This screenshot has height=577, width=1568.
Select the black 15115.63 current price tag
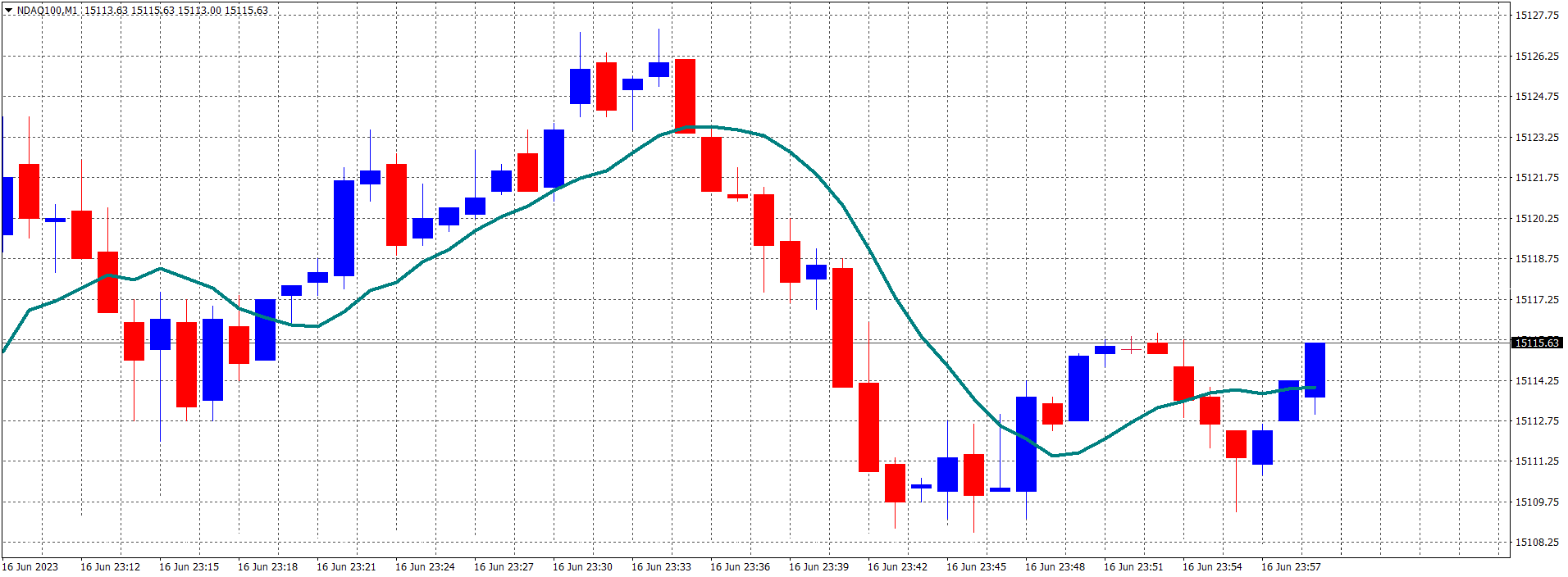tap(1537, 343)
